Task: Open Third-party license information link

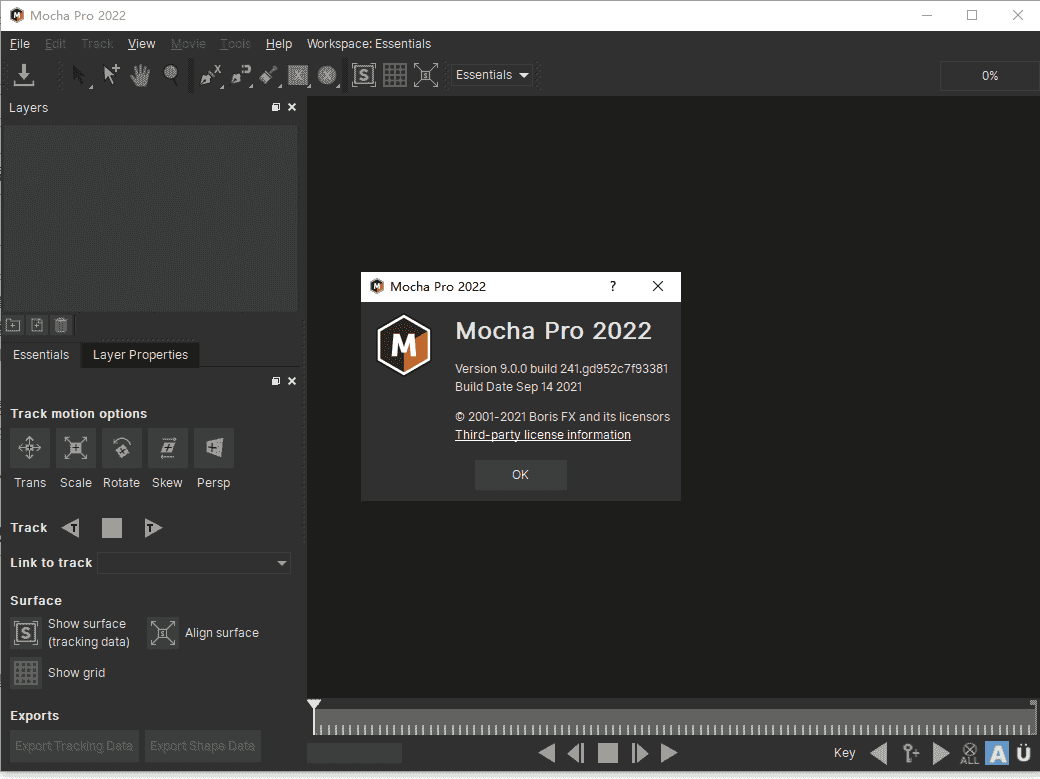Action: tap(543, 435)
